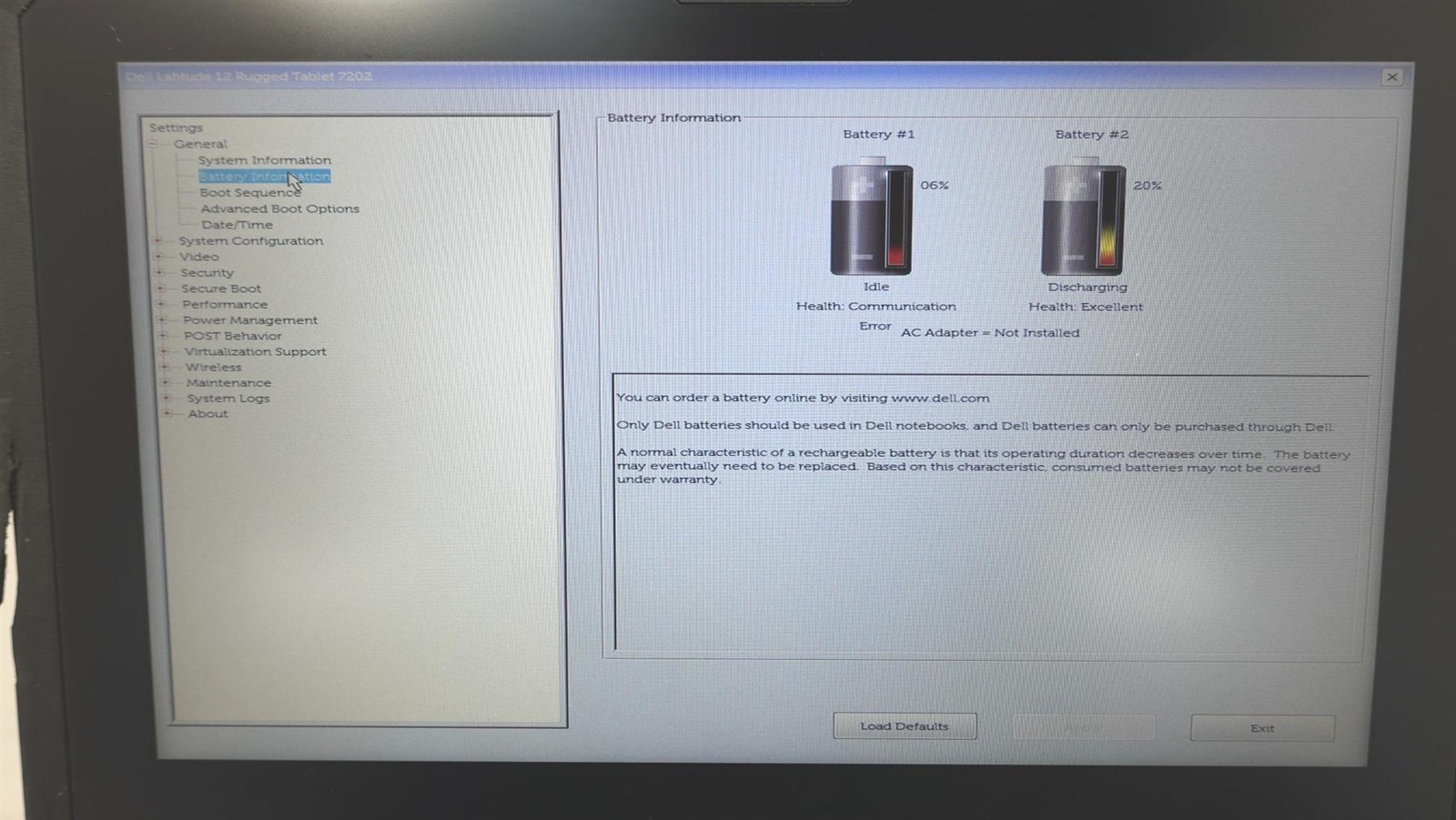Expand the Secure Boot node
1456x820 pixels.
pos(160,289)
